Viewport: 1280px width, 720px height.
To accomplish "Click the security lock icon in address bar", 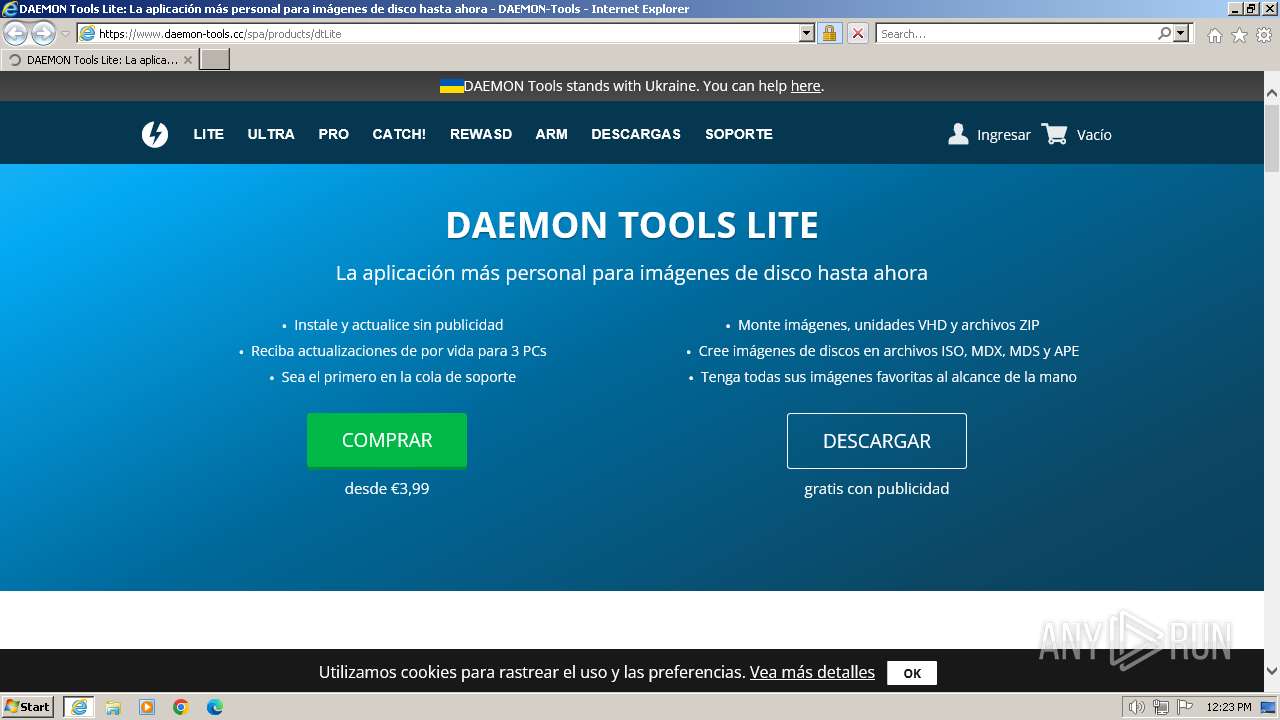I will [x=829, y=33].
